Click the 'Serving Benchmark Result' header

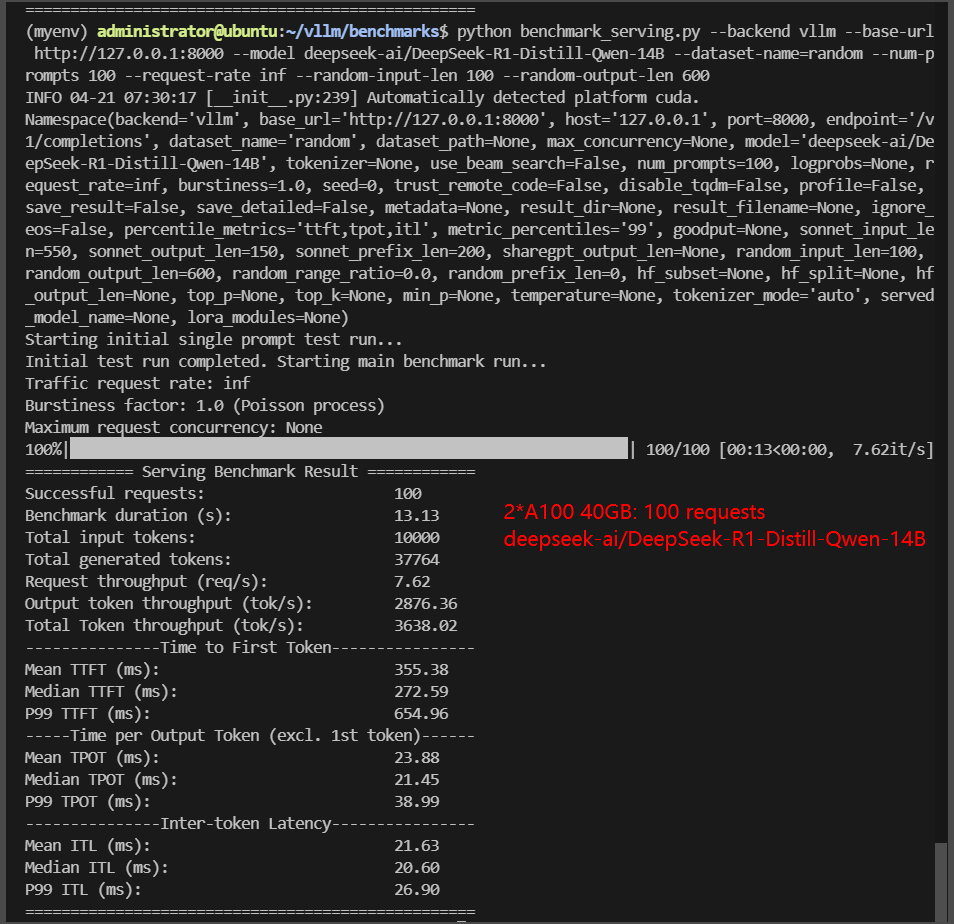click(x=250, y=471)
